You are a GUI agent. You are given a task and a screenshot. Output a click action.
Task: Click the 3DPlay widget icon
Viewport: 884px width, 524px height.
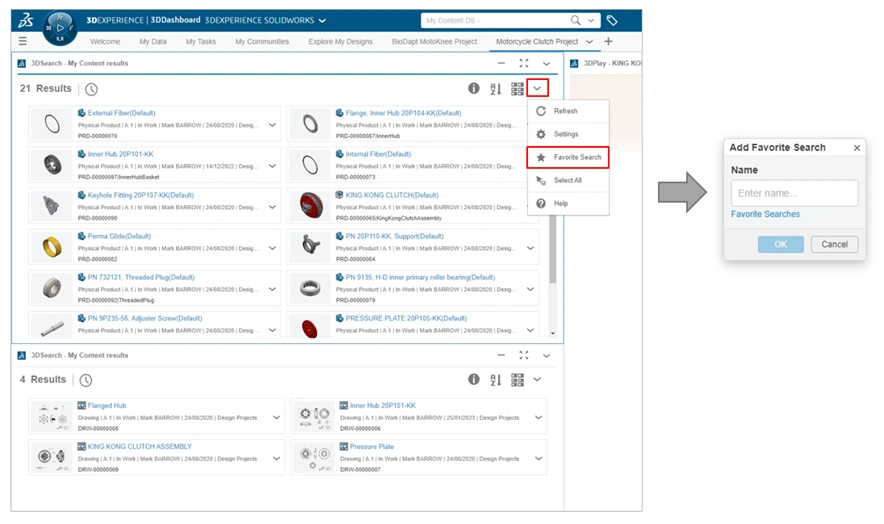click(x=574, y=63)
